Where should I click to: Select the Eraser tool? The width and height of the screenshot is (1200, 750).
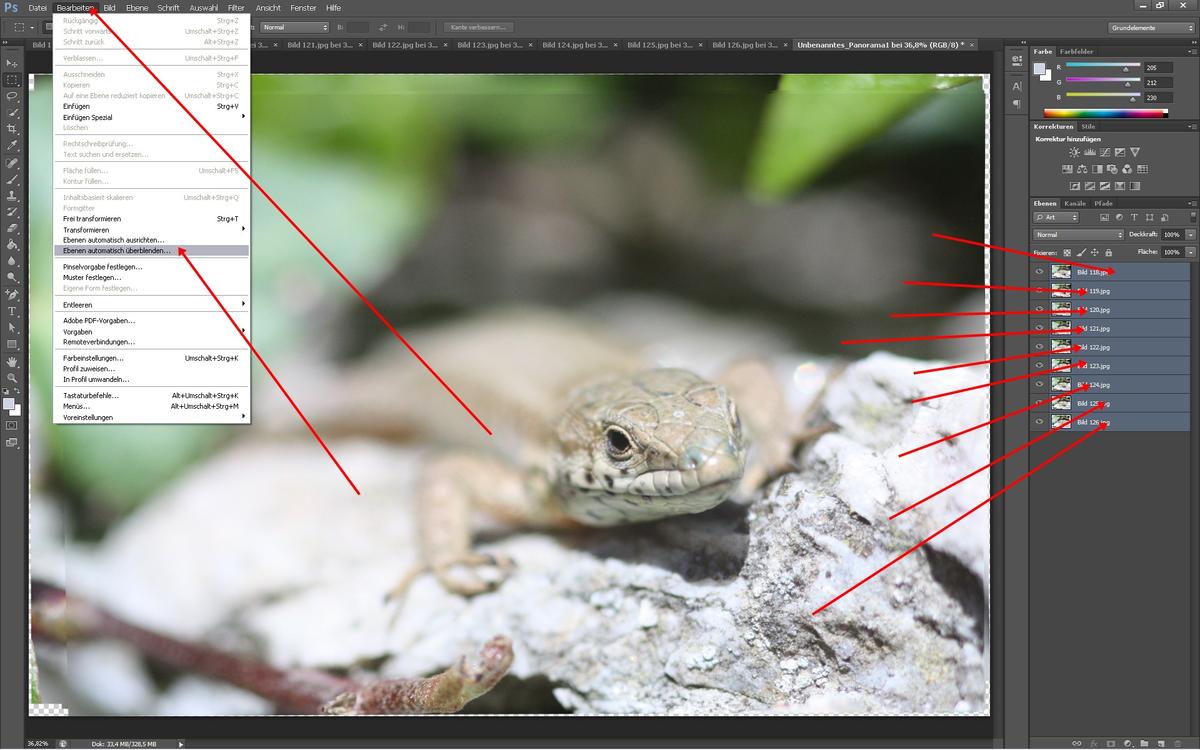(12, 228)
